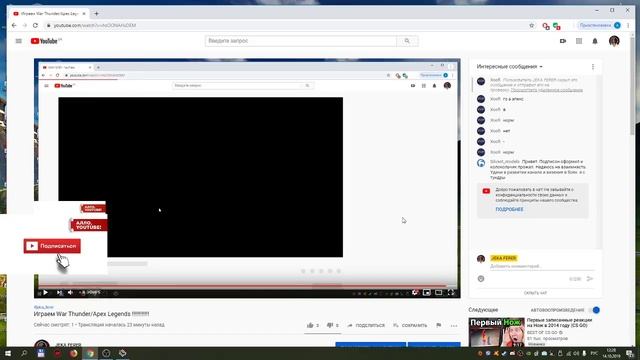This screenshot has height=360, width=640.
Task: Open the chat three-dot options menu
Action: pyautogui.click(x=593, y=67)
